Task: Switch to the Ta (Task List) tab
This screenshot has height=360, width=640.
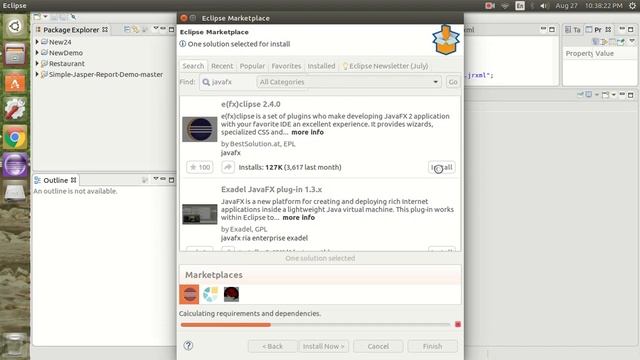Action: pyautogui.click(x=573, y=29)
